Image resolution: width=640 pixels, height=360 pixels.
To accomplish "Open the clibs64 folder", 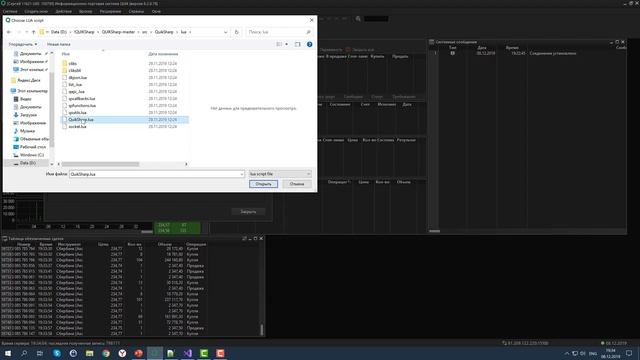I will (x=75, y=70).
